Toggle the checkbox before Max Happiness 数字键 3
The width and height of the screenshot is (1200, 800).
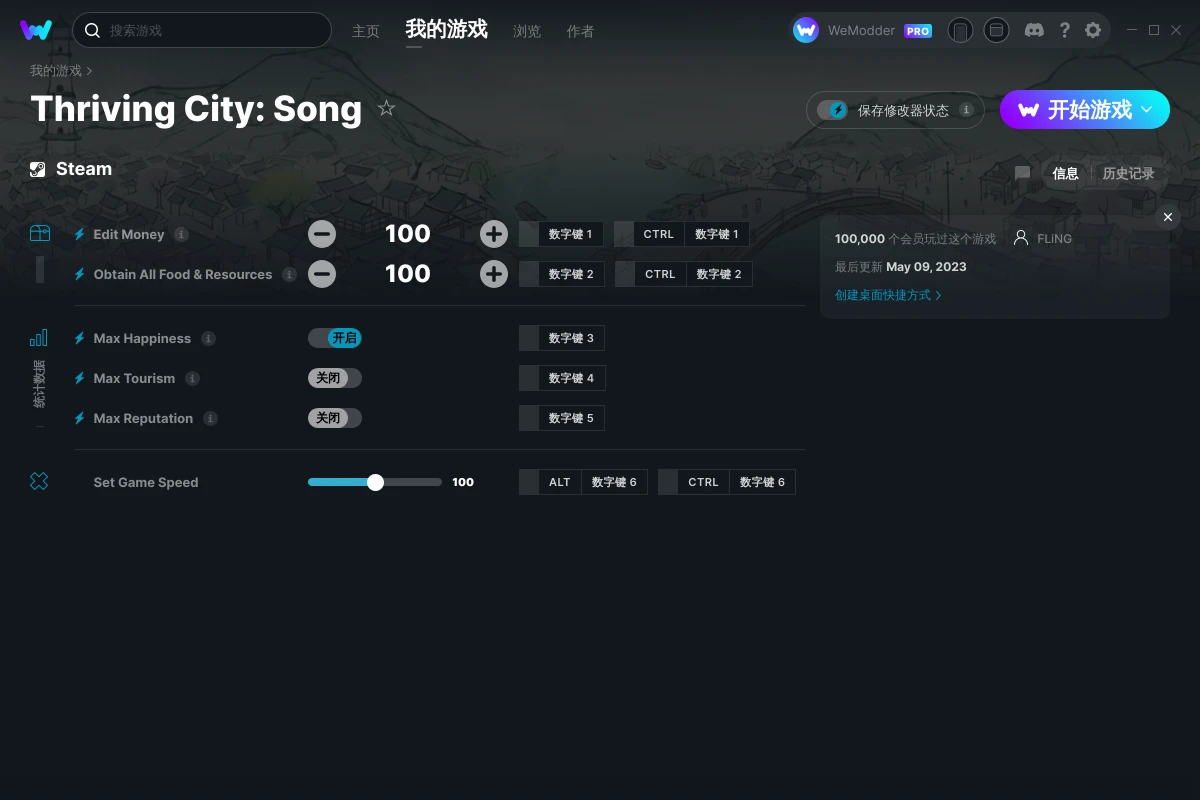click(x=529, y=338)
